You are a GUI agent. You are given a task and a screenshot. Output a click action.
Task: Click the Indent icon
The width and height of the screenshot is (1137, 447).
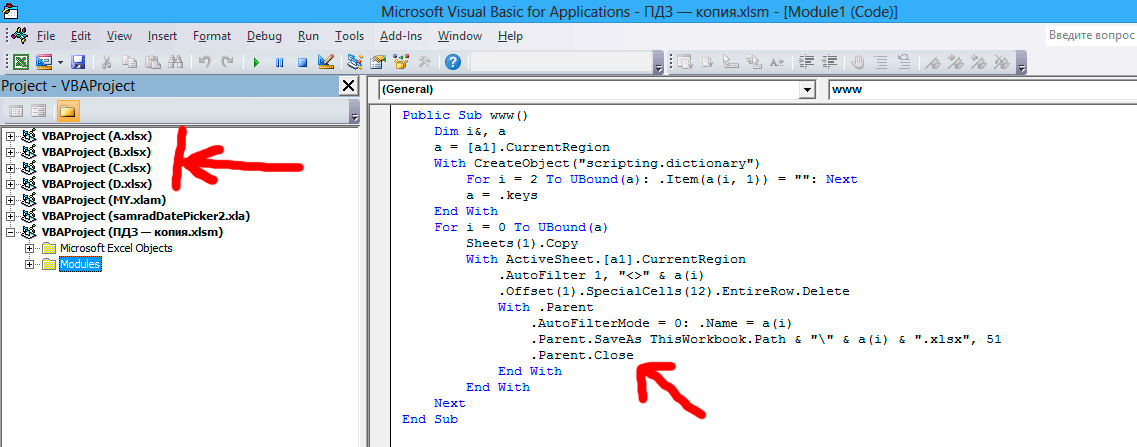806,62
